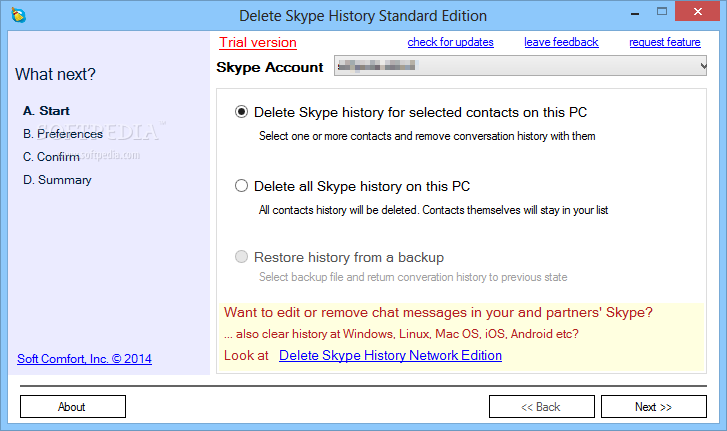Click 'also clear history at Windows, Linux' text
The image size is (727, 431).
click(x=401, y=334)
